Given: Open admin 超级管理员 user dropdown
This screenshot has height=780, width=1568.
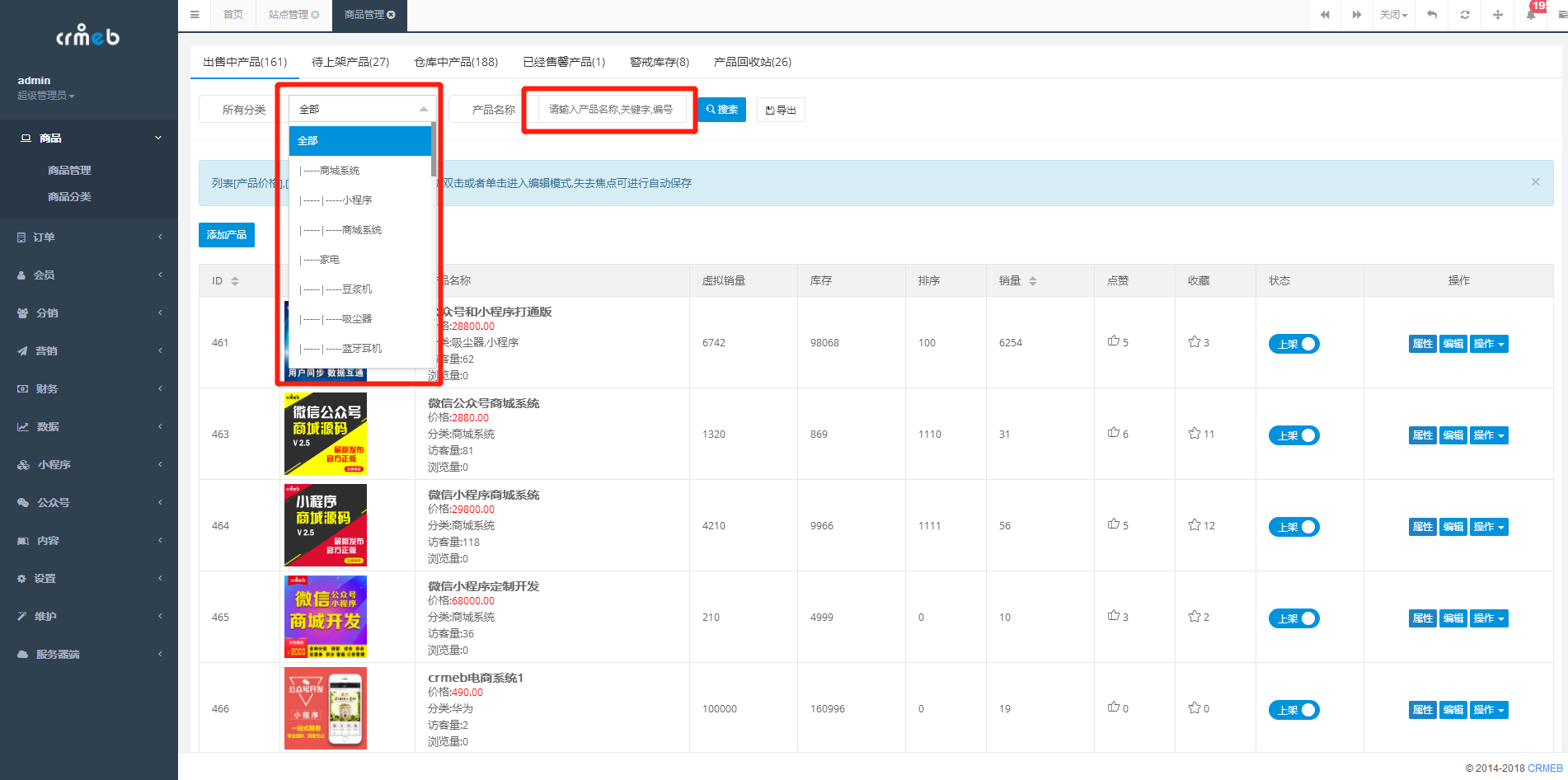Looking at the screenshot, I should [x=46, y=87].
